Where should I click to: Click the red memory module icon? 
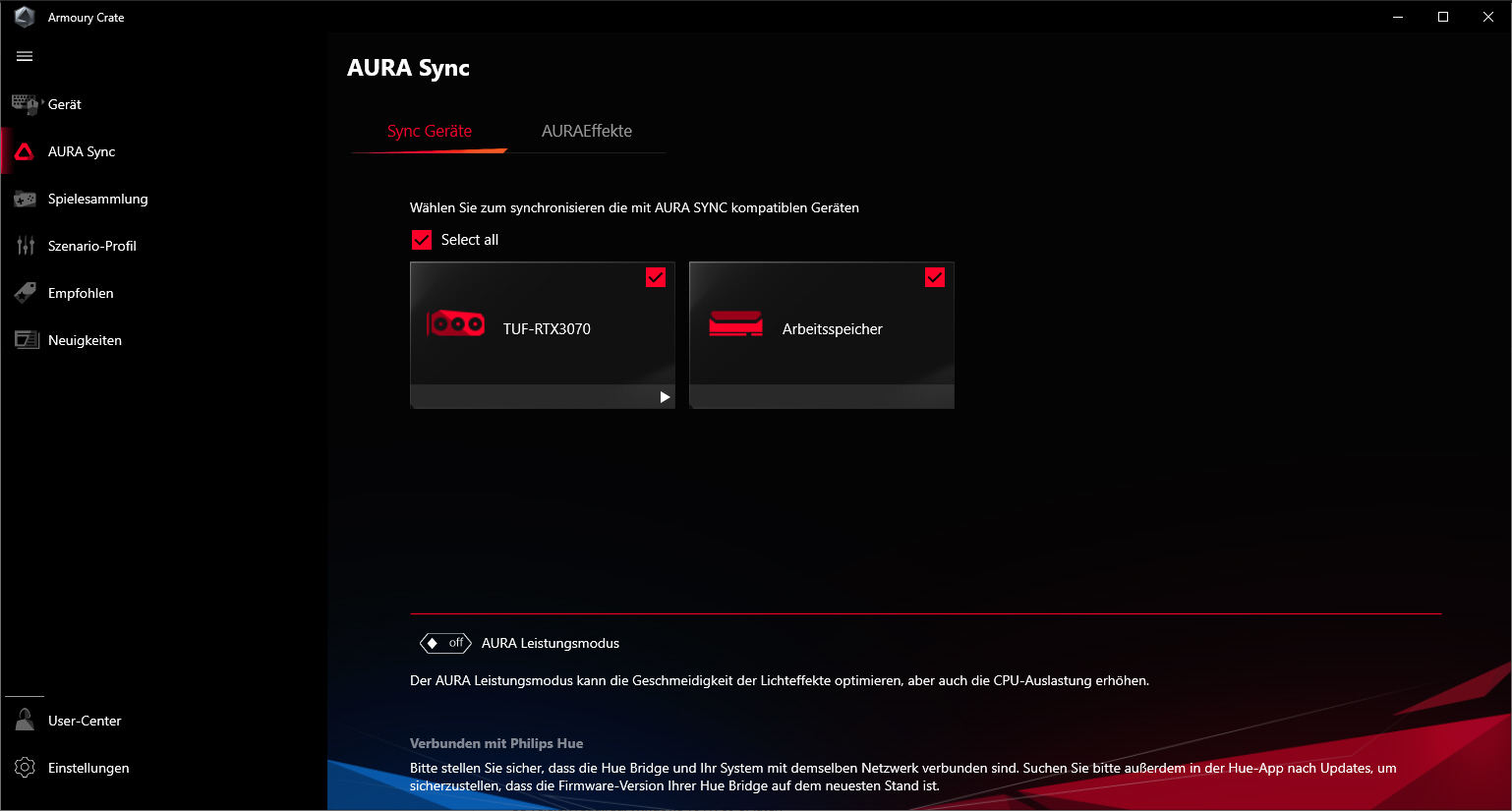tap(736, 323)
